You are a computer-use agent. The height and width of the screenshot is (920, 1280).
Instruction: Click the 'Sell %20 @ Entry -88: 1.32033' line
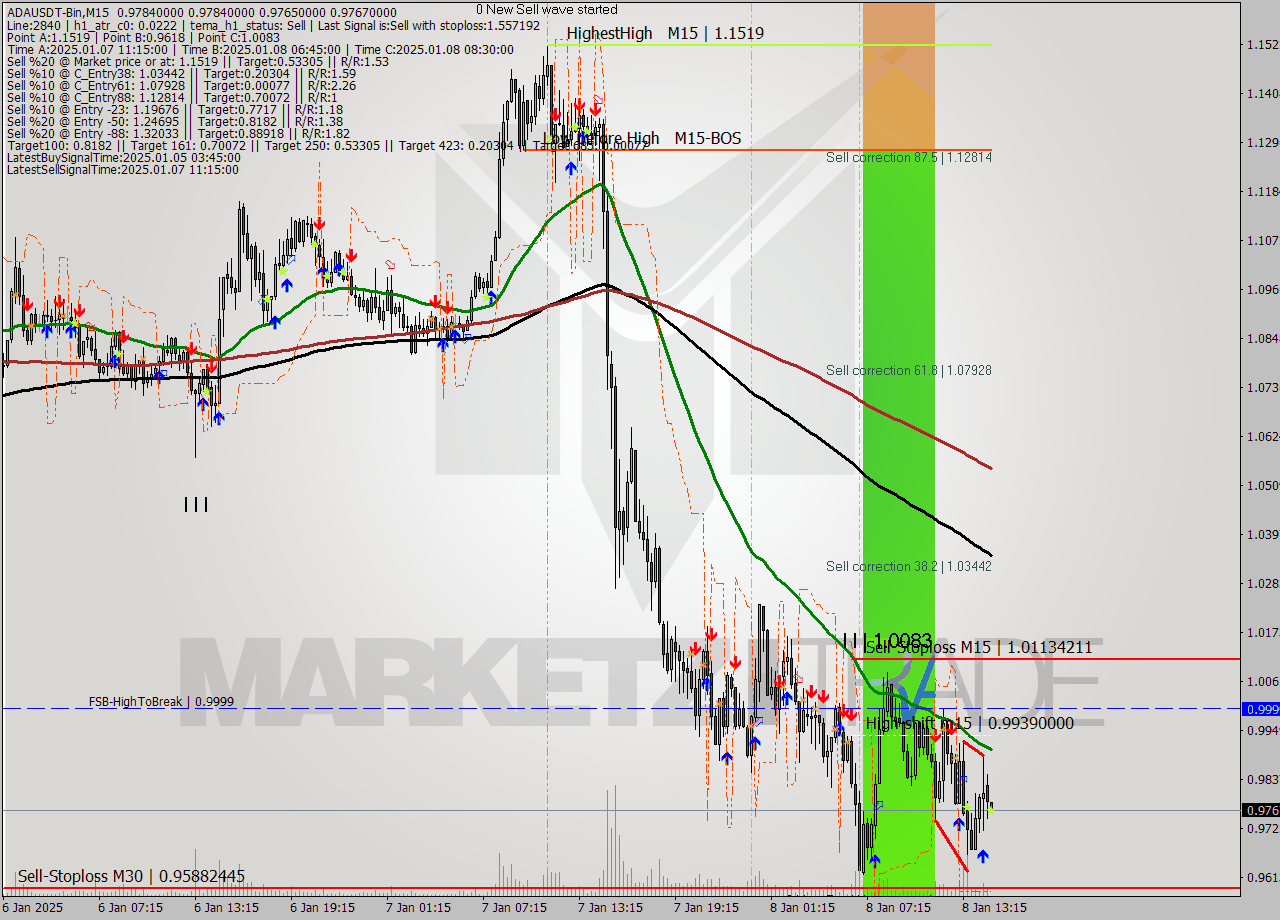[x=178, y=133]
